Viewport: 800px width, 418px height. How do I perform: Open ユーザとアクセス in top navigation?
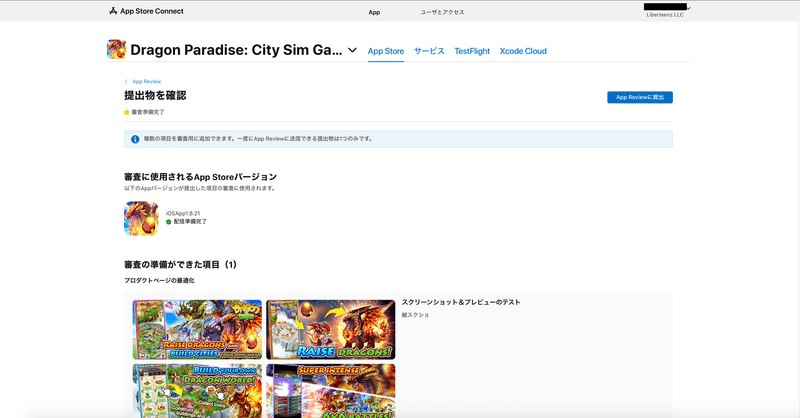442,12
